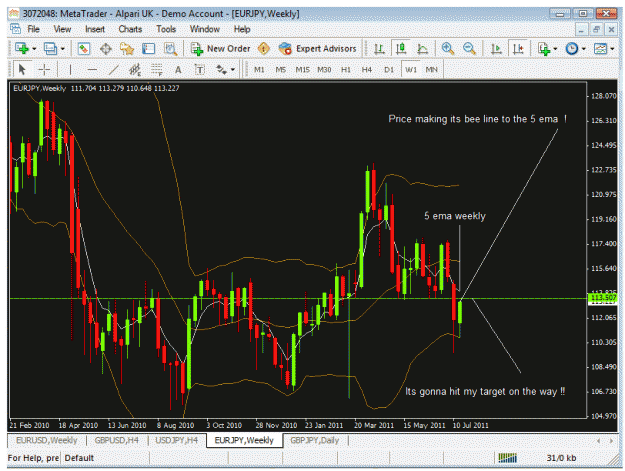Switch to M1 timeframe
Image resolution: width=625 pixels, height=471 pixels.
pyautogui.click(x=259, y=70)
